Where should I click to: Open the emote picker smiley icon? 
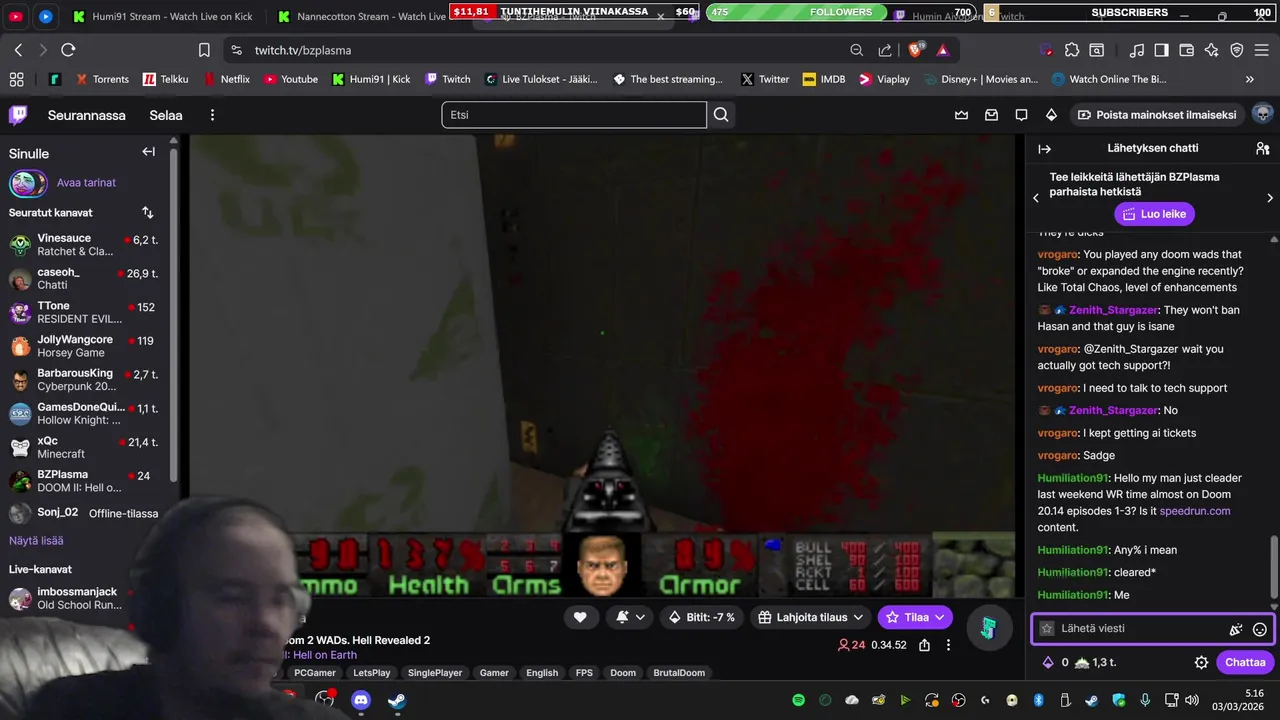pos(1260,629)
